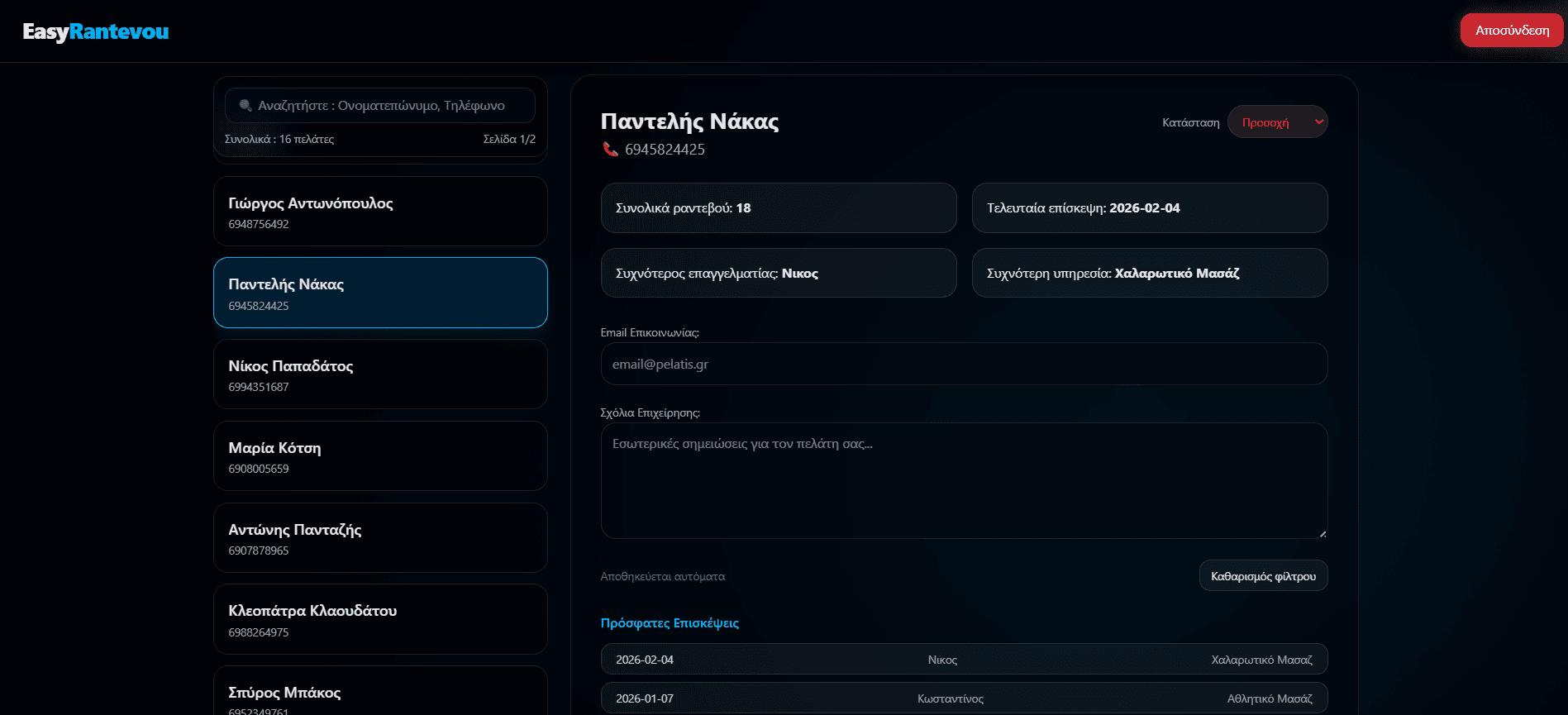
Task: Select customer Κλεοπάτρα Κλαουδάτου
Action: pos(380,620)
